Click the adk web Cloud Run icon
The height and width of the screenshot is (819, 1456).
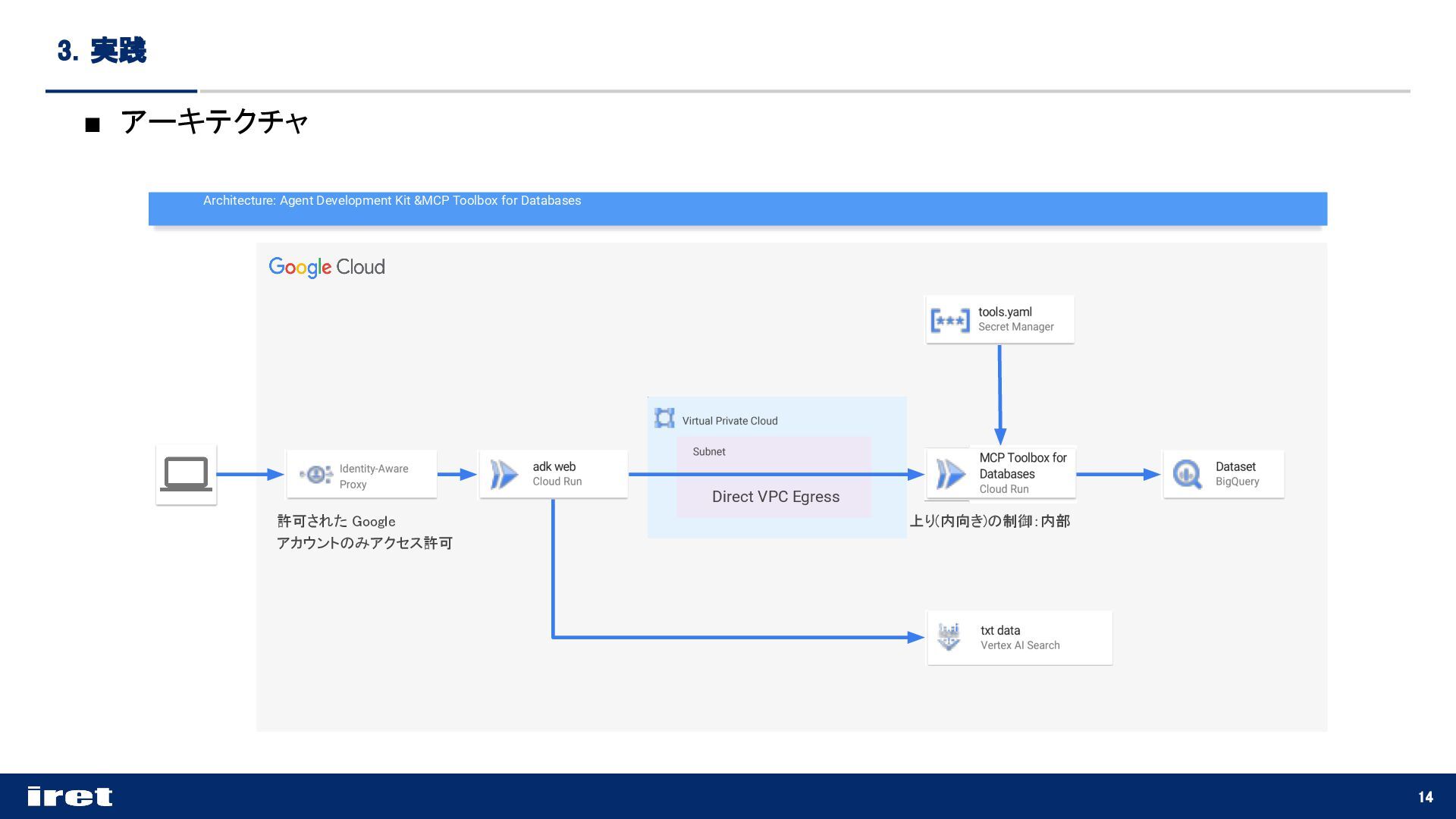pos(504,475)
